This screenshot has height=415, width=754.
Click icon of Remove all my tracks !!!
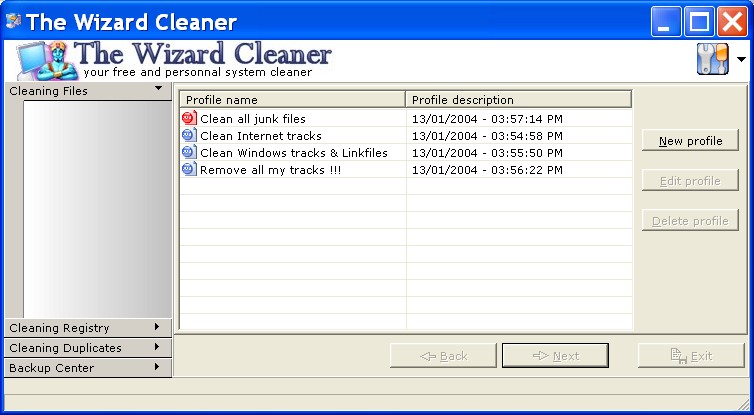click(189, 169)
